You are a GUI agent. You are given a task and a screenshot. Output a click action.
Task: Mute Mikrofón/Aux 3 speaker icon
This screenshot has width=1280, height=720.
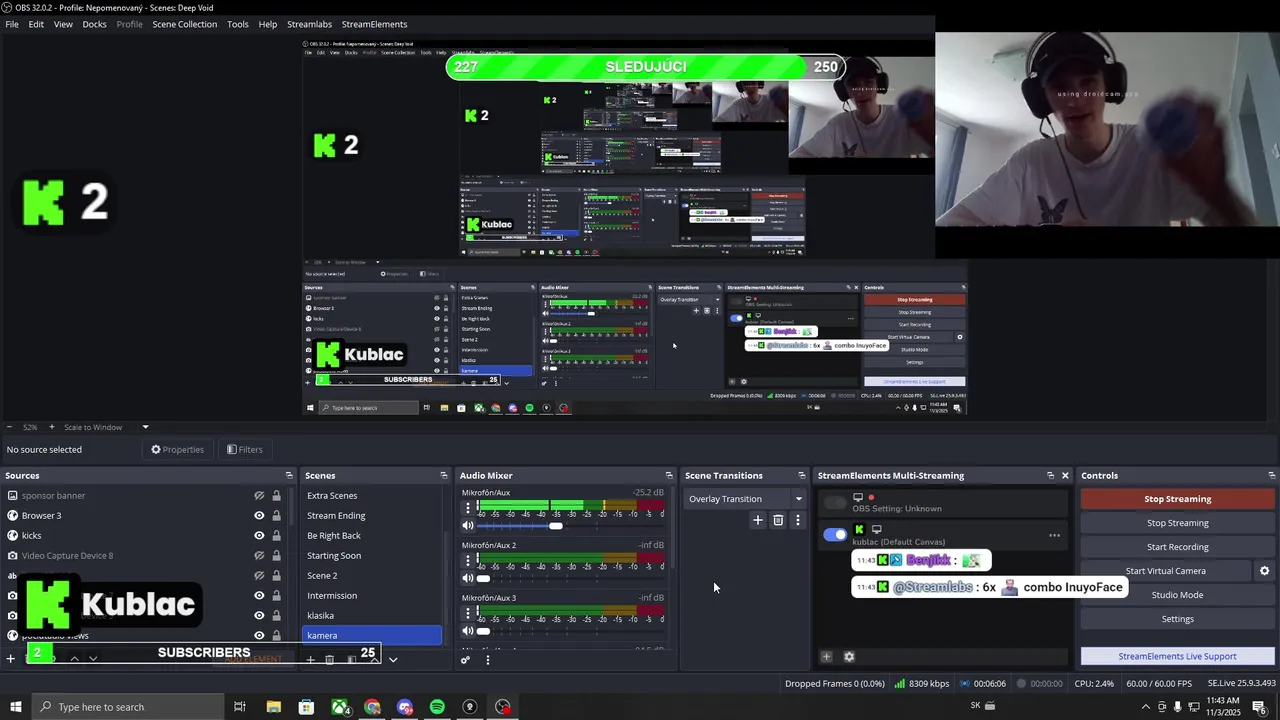coord(467,631)
